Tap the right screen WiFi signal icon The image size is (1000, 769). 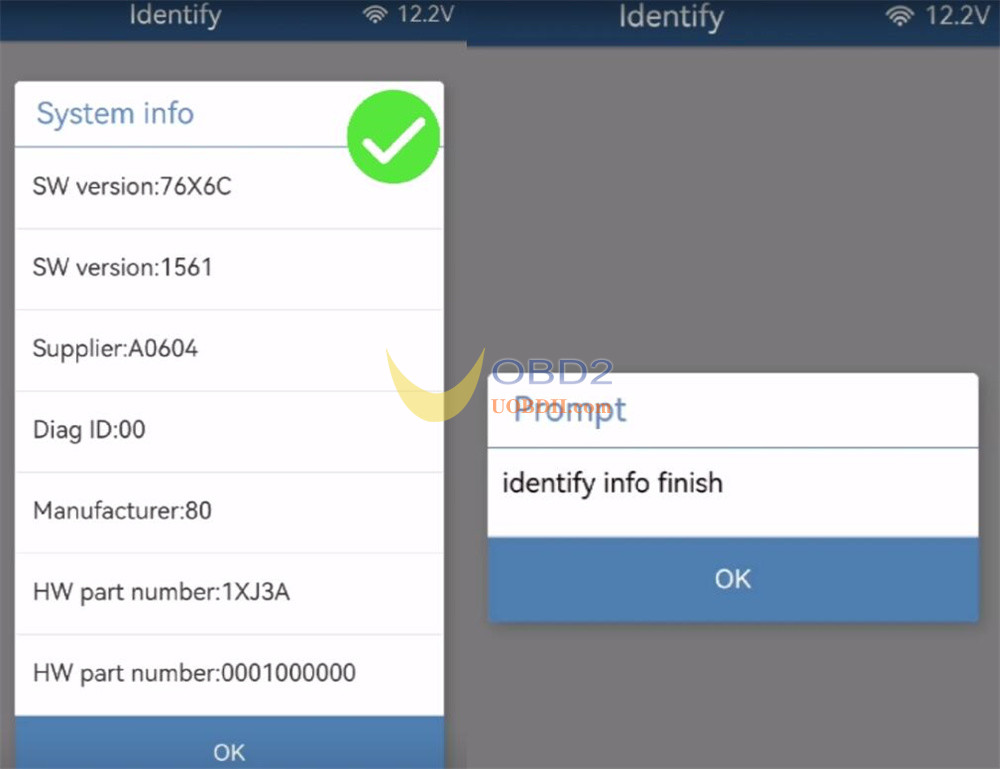click(x=899, y=16)
